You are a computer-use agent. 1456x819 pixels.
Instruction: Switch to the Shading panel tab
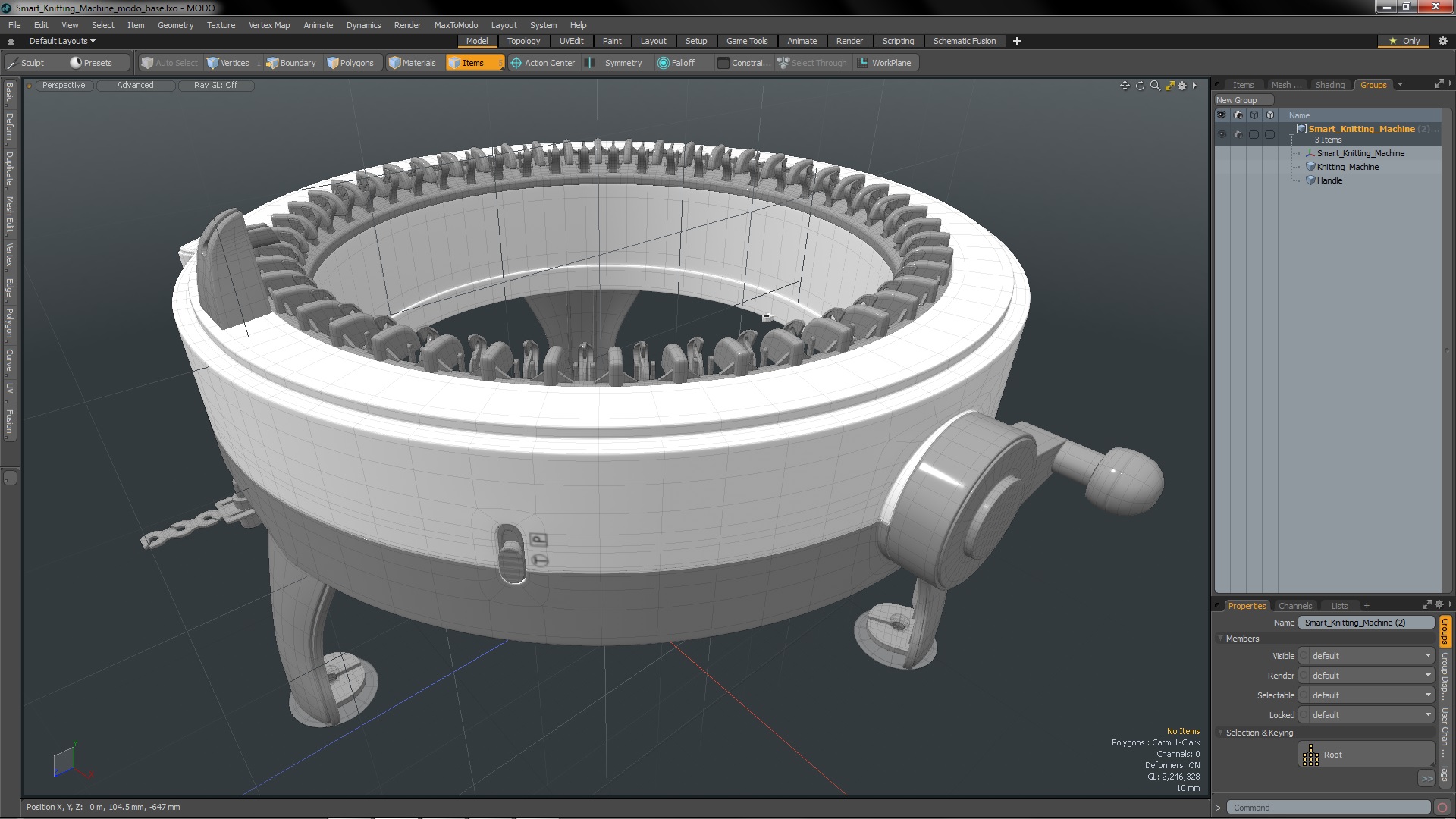[x=1329, y=85]
